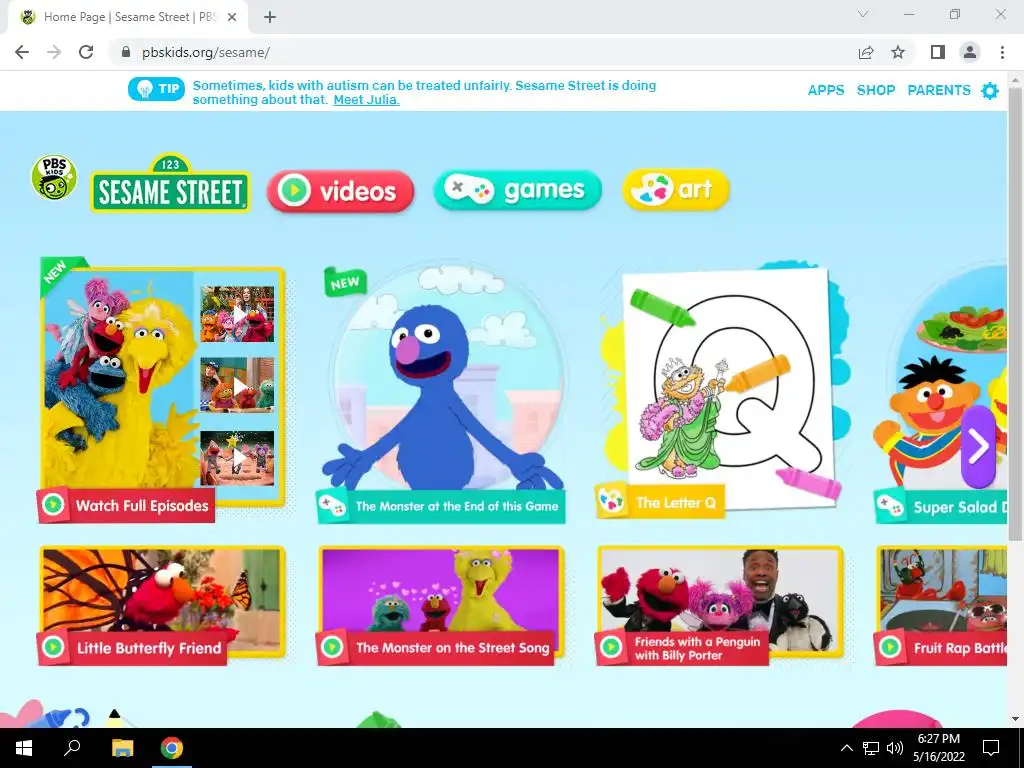Click the PBS Kids logo

(x=54, y=178)
